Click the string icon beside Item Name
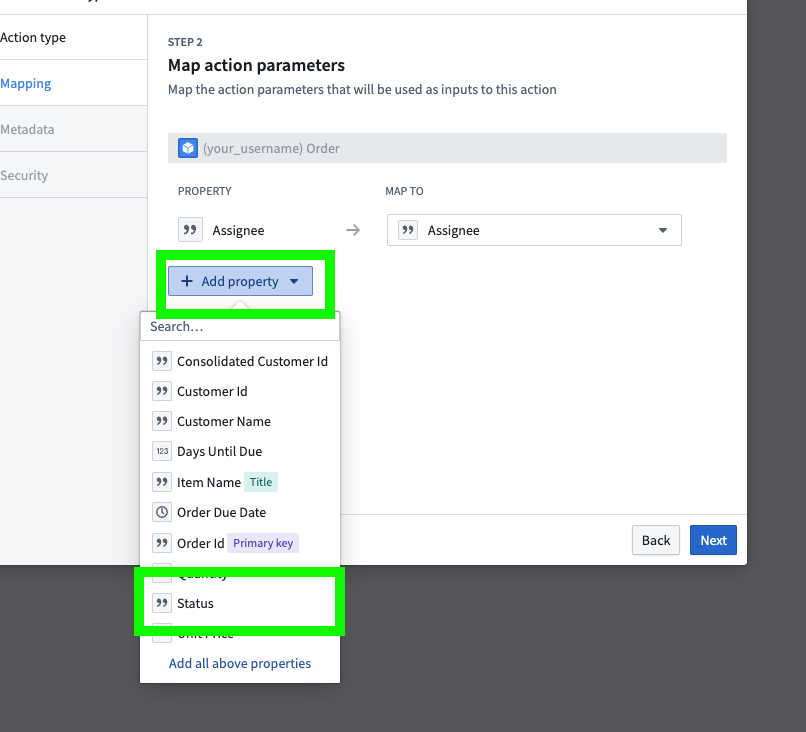The image size is (806, 732). click(x=162, y=481)
